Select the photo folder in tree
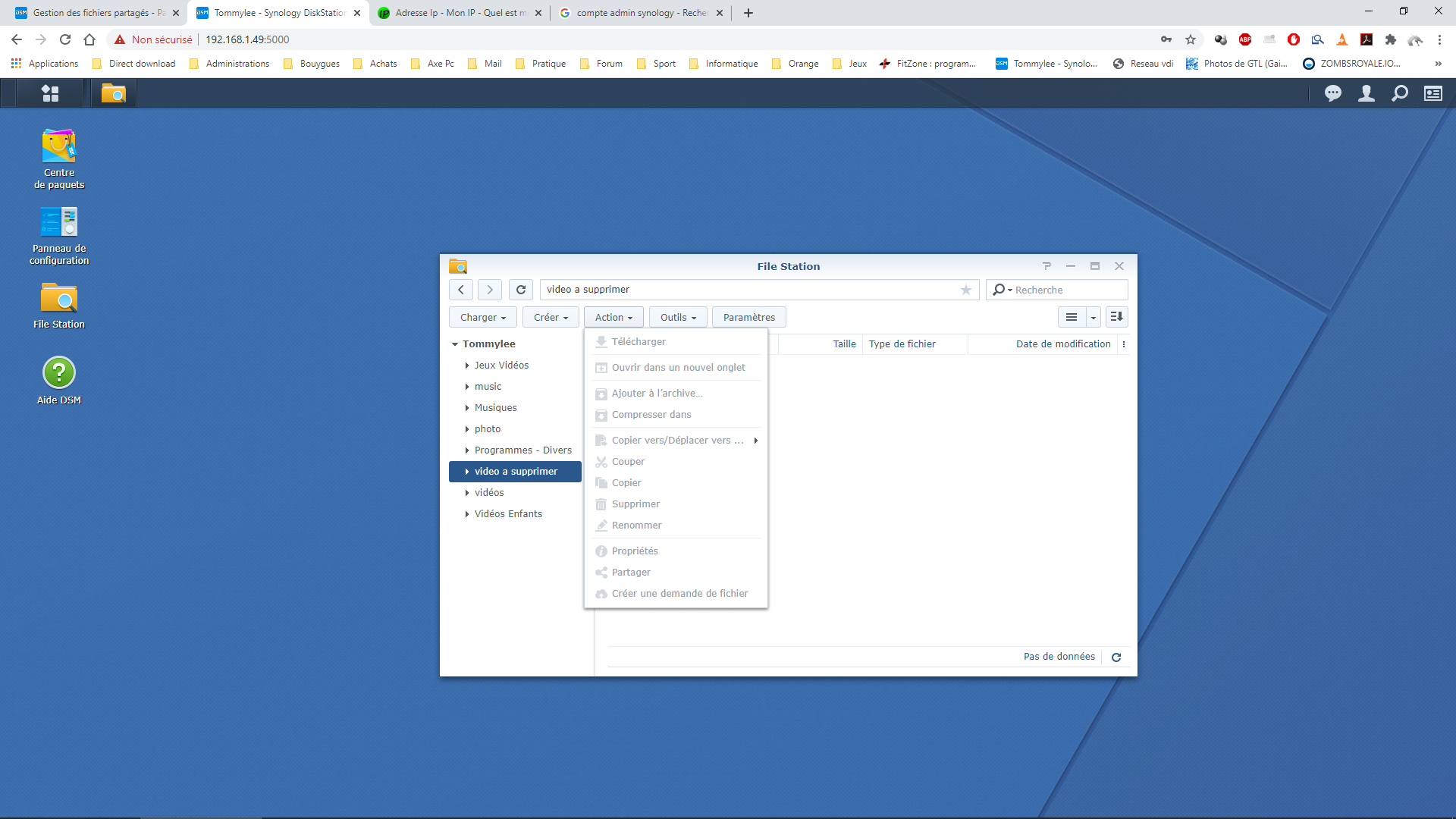The height and width of the screenshot is (819, 1456). 516,429
